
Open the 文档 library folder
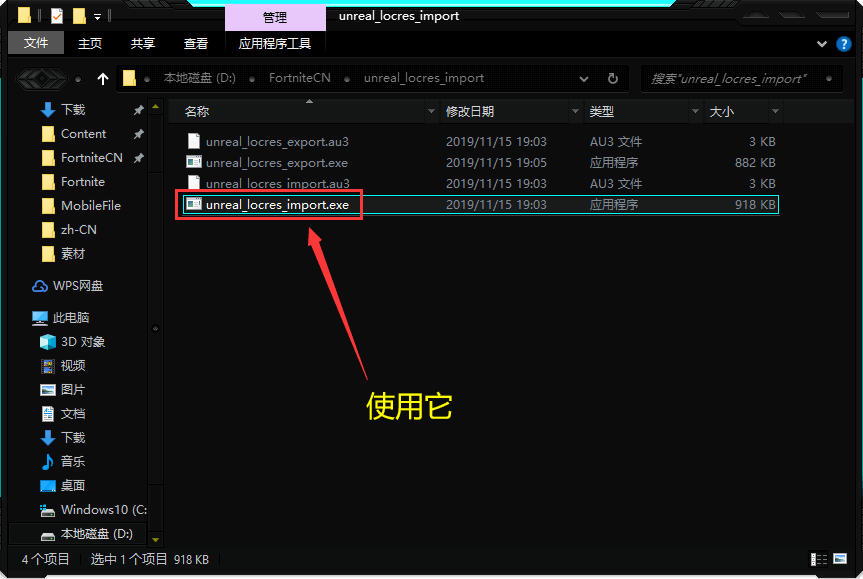(73, 414)
